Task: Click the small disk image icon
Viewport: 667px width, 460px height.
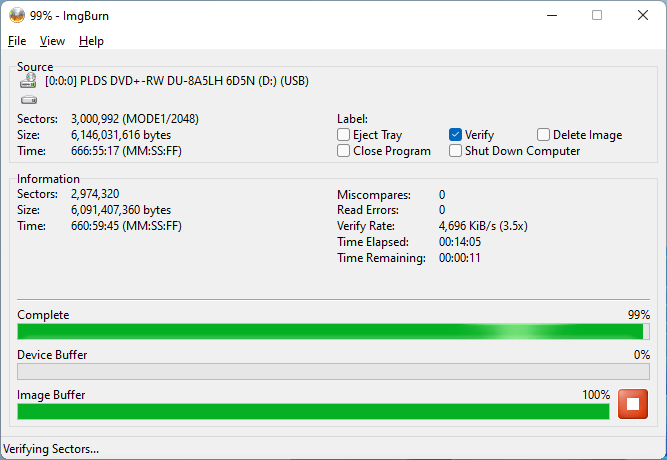Action: point(28,100)
